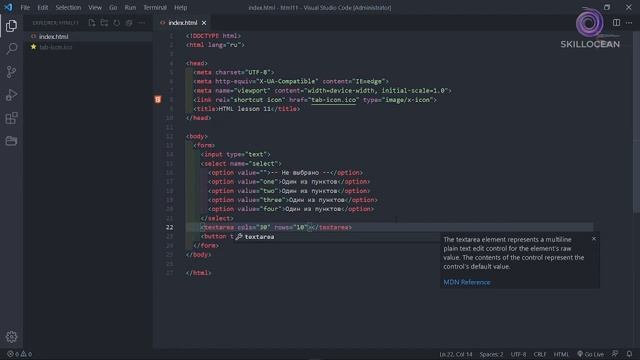Change the CRLF end-of-line sequence
This screenshot has height=360, width=640.
(x=540, y=354)
